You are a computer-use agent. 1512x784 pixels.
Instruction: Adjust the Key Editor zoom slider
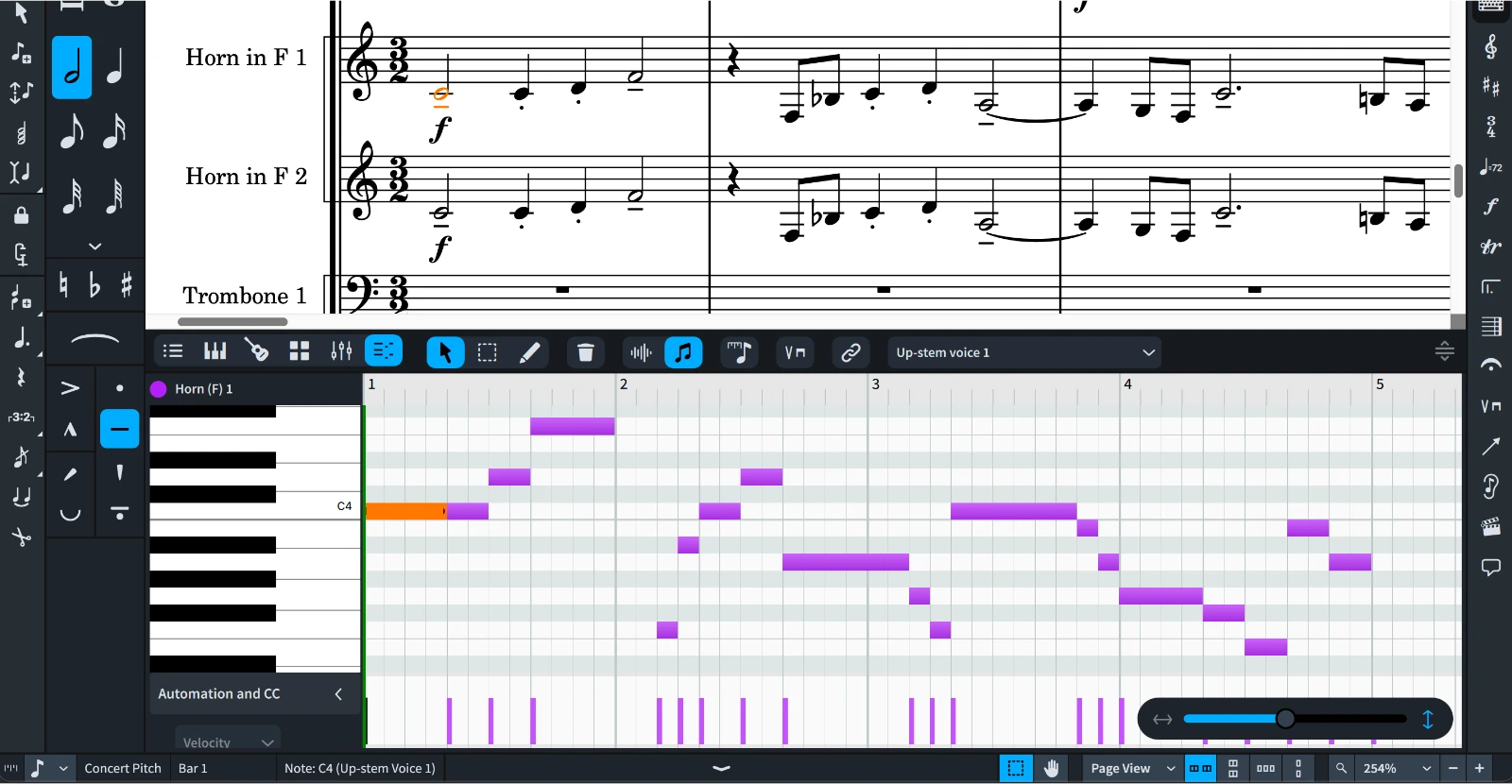tap(1285, 719)
